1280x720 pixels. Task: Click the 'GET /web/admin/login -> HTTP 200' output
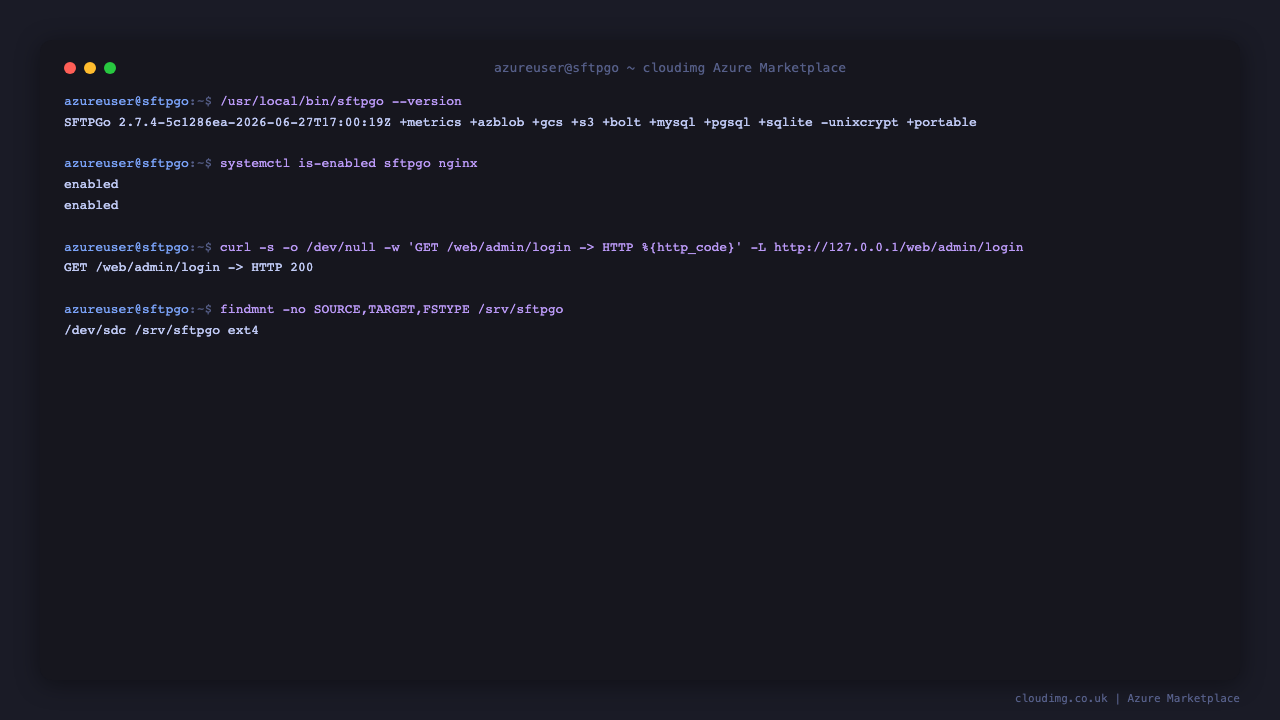pos(189,267)
